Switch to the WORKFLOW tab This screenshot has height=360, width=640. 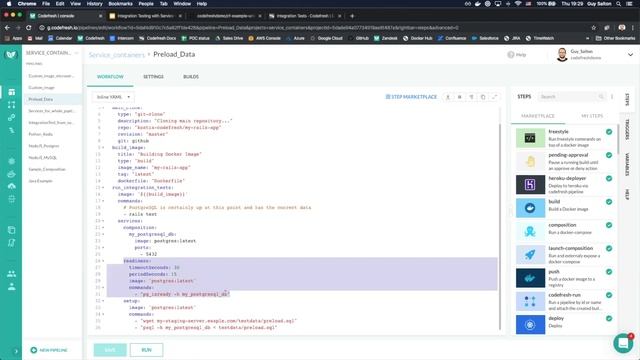[110, 77]
